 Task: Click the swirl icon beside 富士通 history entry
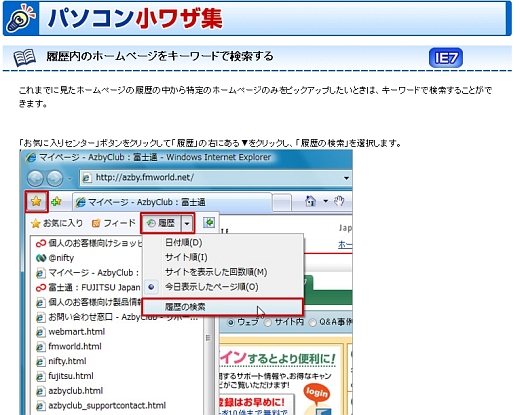click(x=41, y=288)
